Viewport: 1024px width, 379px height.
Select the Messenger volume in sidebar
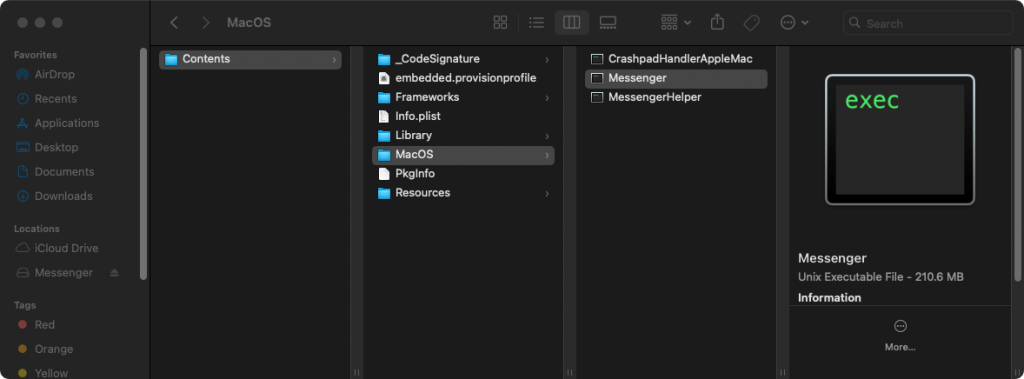63,272
